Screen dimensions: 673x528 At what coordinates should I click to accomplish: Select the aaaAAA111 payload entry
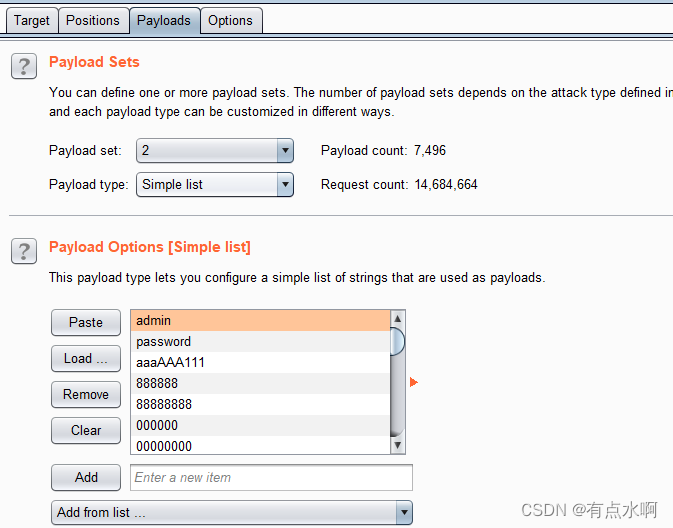(x=261, y=363)
